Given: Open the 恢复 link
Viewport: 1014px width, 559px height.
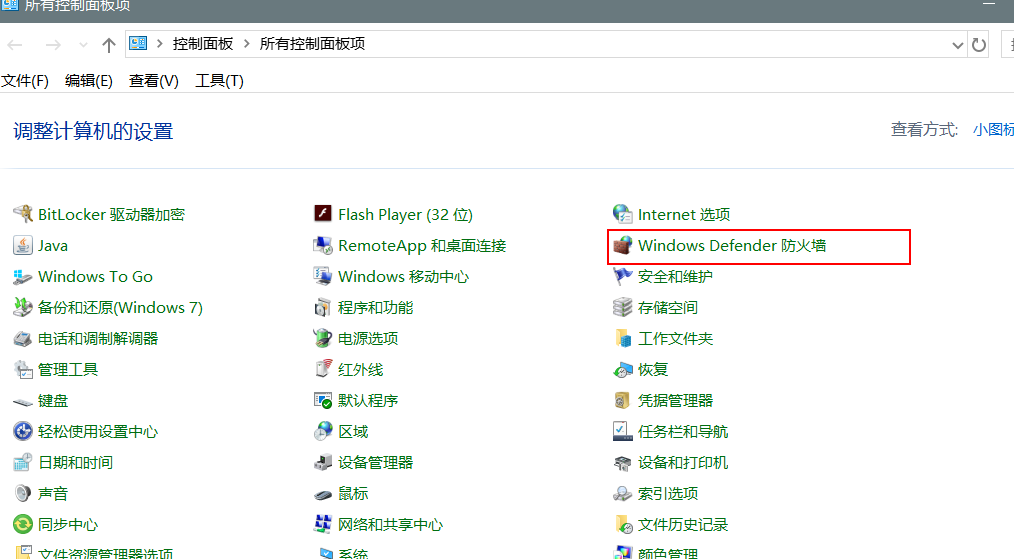Looking at the screenshot, I should (653, 370).
